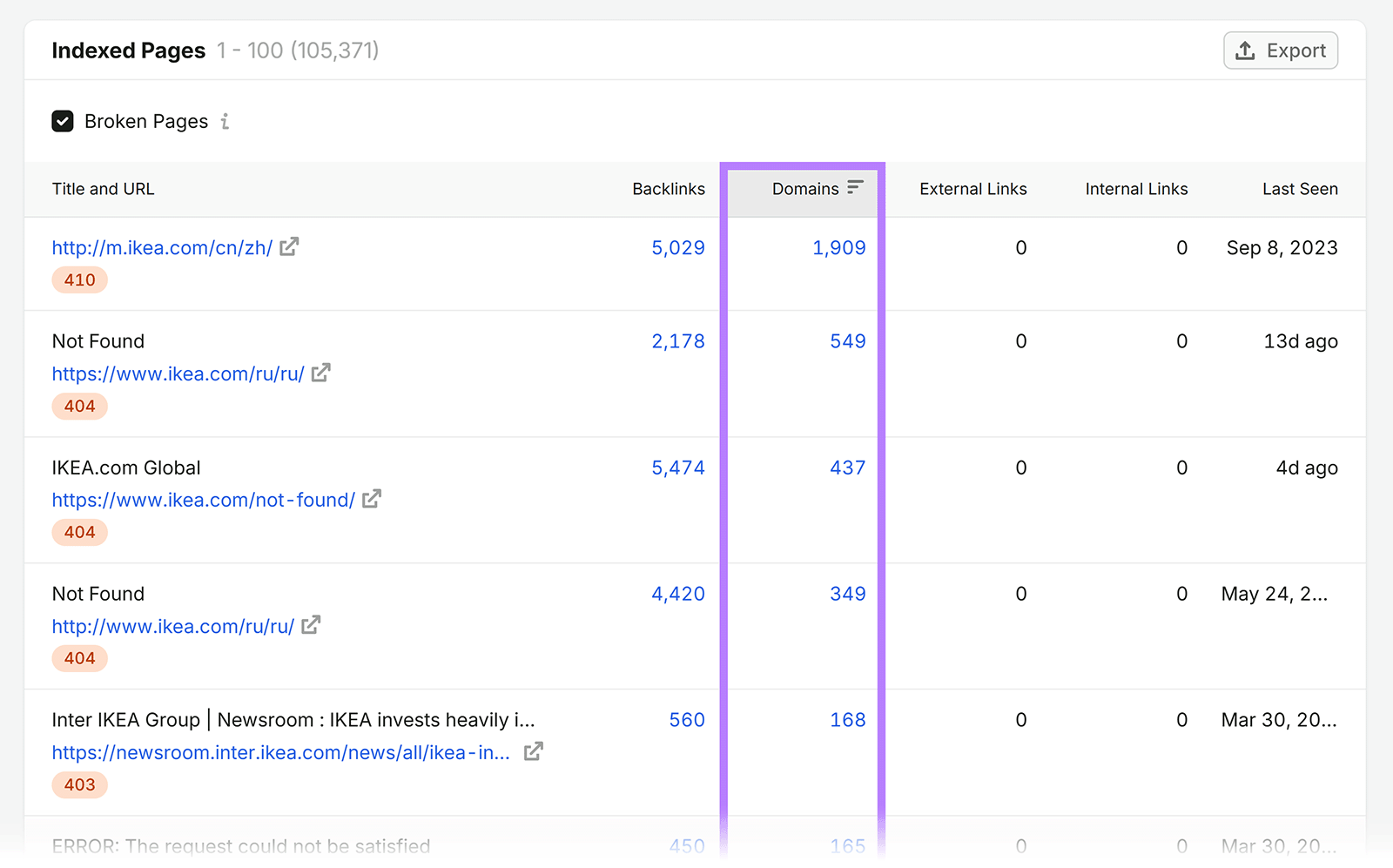
Task: Click domains value 168
Action: [x=848, y=720]
